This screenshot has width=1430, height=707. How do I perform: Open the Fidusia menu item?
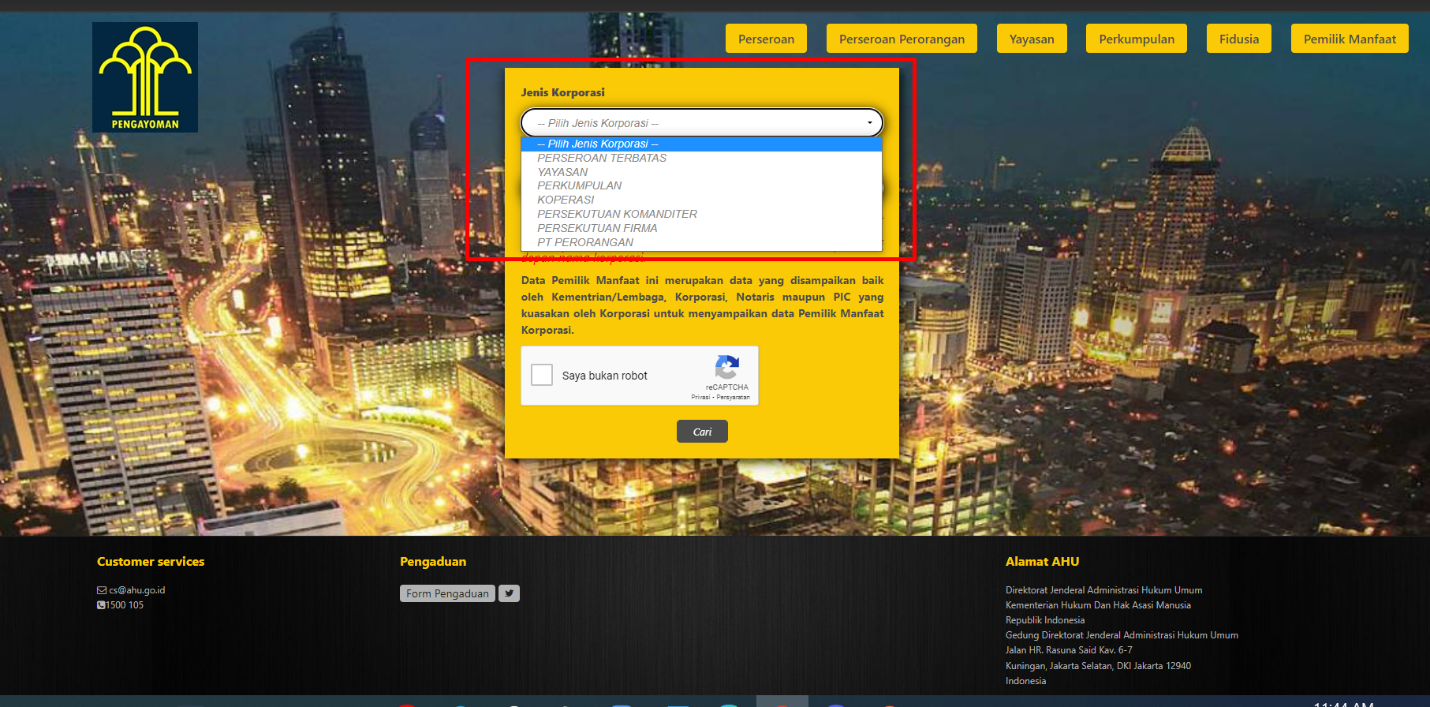coord(1239,39)
